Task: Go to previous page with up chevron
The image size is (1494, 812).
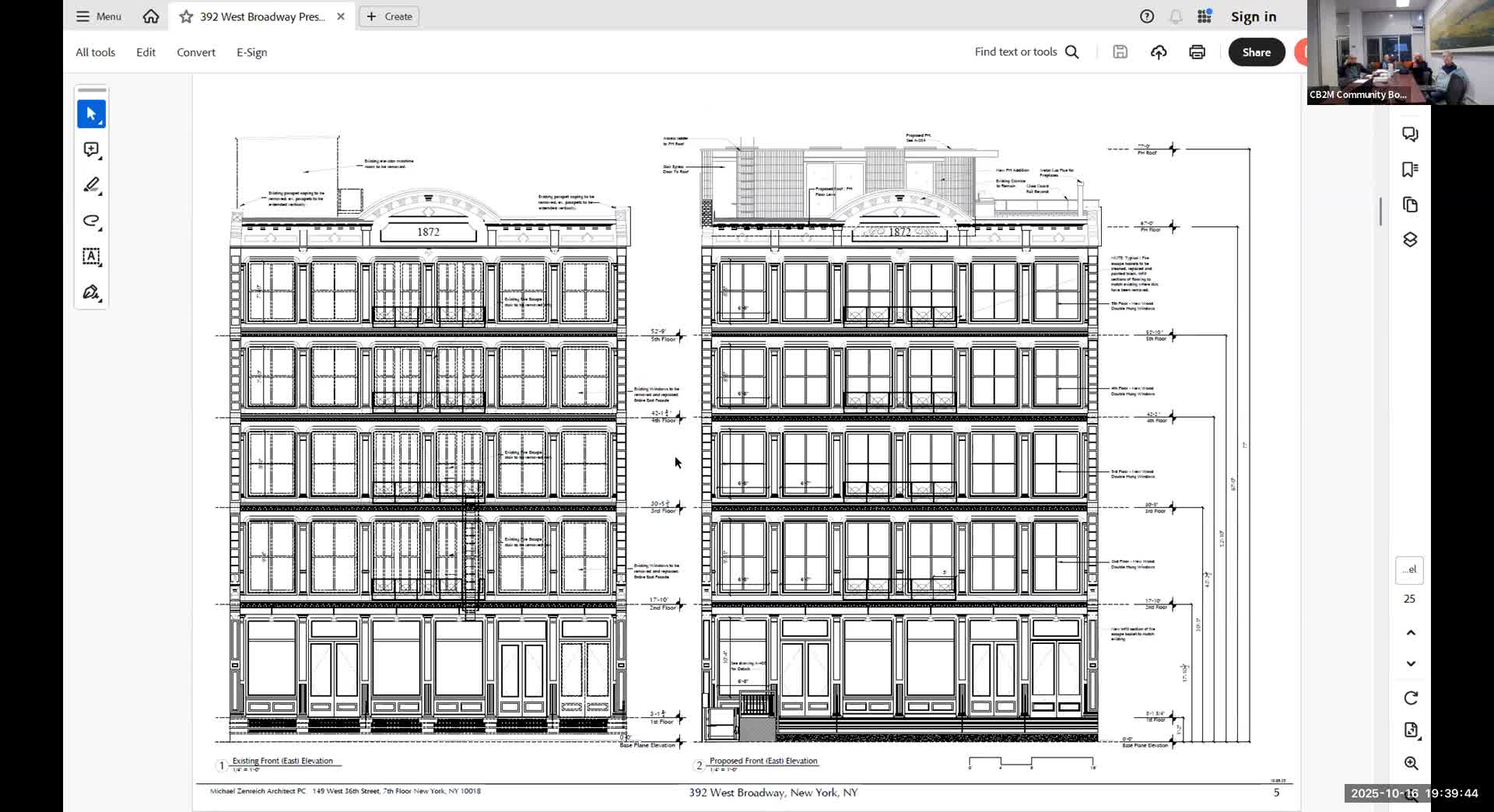Action: 1410,632
